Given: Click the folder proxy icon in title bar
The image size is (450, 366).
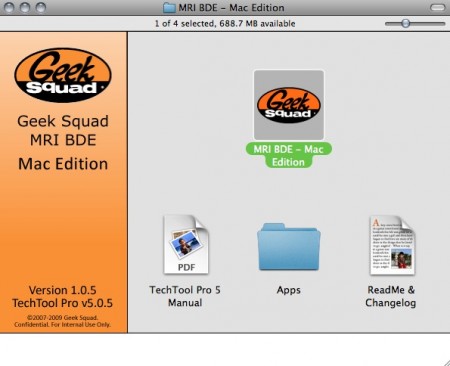Looking at the screenshot, I should [x=169, y=7].
